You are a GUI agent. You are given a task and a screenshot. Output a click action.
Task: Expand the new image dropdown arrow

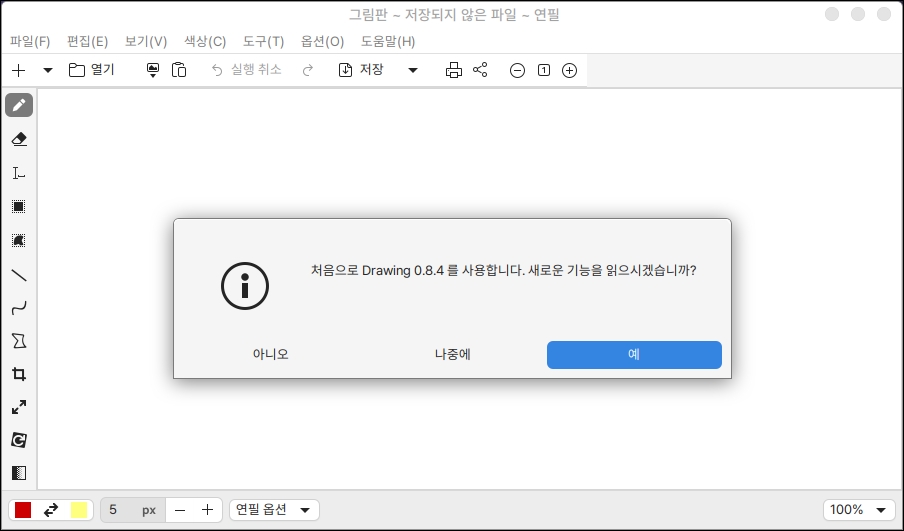tap(48, 70)
